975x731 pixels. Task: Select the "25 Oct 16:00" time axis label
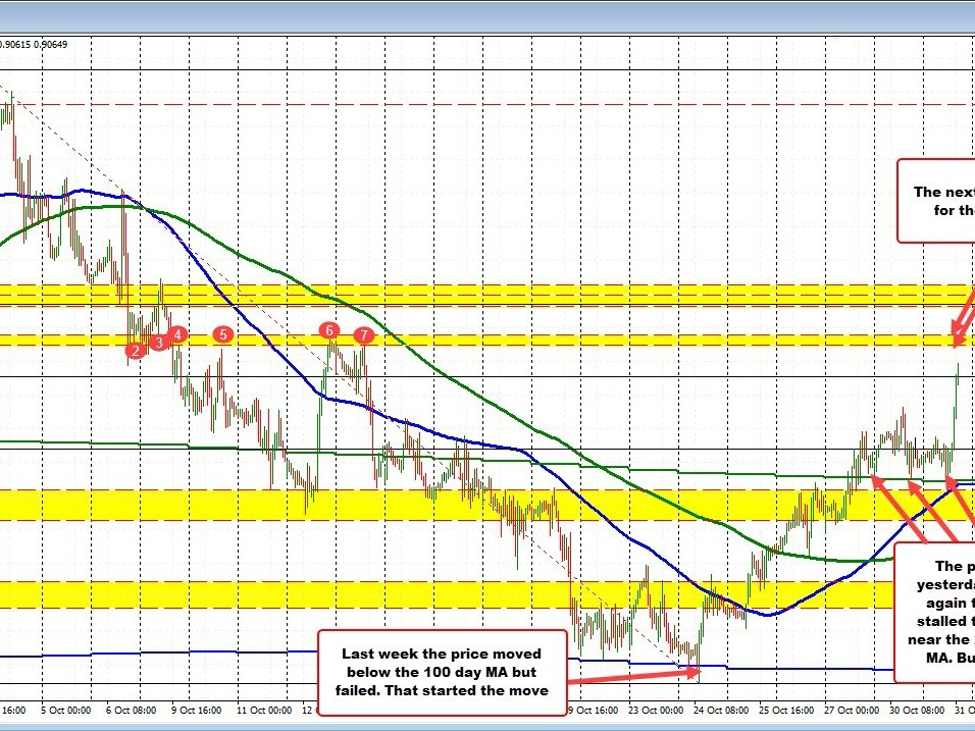click(785, 710)
